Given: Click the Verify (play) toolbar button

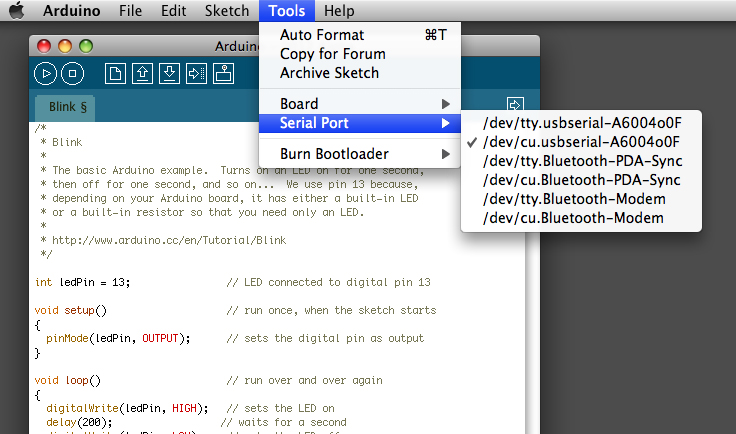Looking at the screenshot, I should 46,73.
